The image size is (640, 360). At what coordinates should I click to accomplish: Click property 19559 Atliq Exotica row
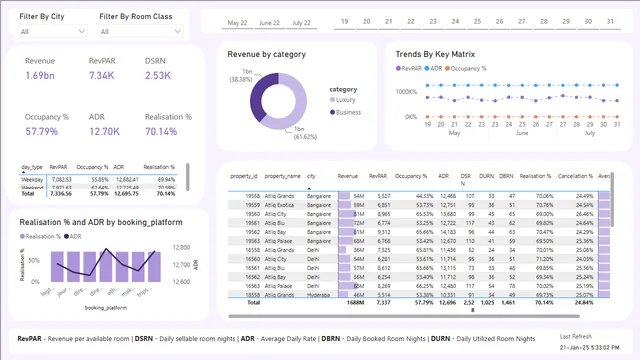pos(419,205)
